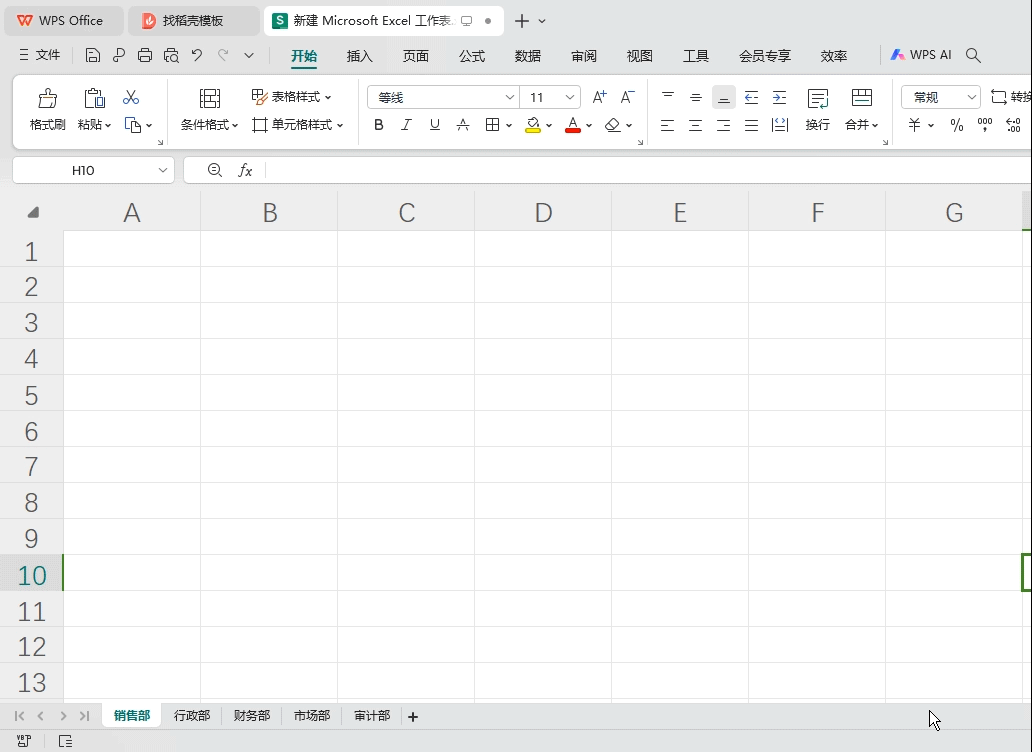This screenshot has height=752, width=1032.
Task: Toggle bottom vertical alignment
Action: pos(723,97)
